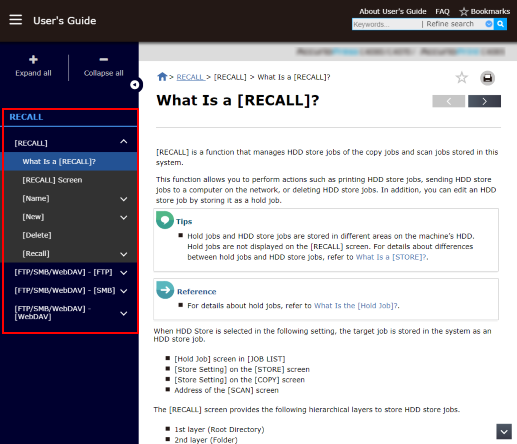Click the User's Guide title
Viewport: 517px width, 444px height.
tap(65, 21)
